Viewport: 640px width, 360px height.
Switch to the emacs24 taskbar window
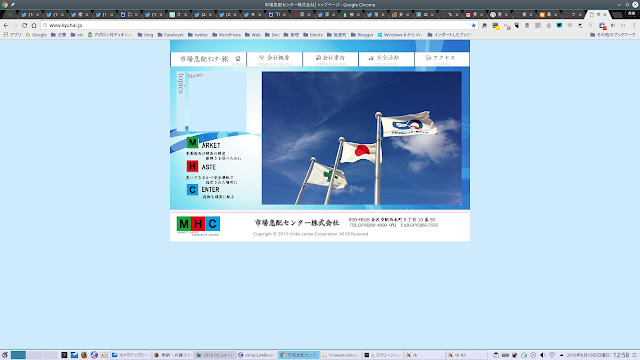tap(256, 355)
